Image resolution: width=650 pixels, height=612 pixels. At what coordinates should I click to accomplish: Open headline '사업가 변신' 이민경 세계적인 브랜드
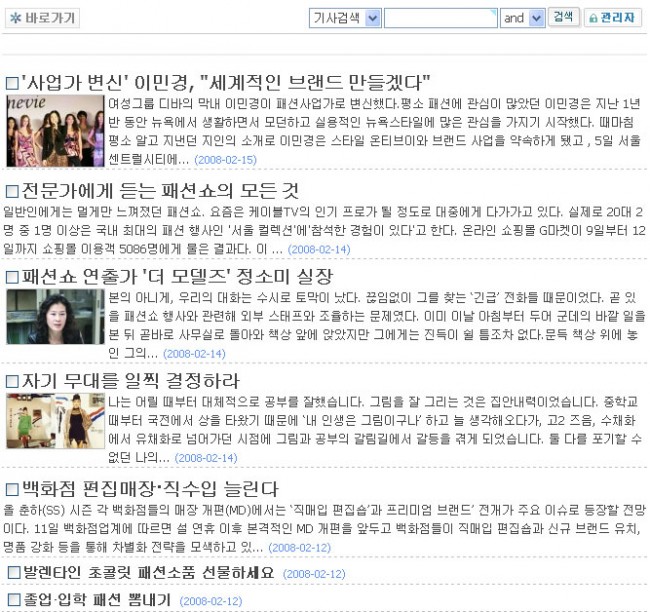pos(226,83)
